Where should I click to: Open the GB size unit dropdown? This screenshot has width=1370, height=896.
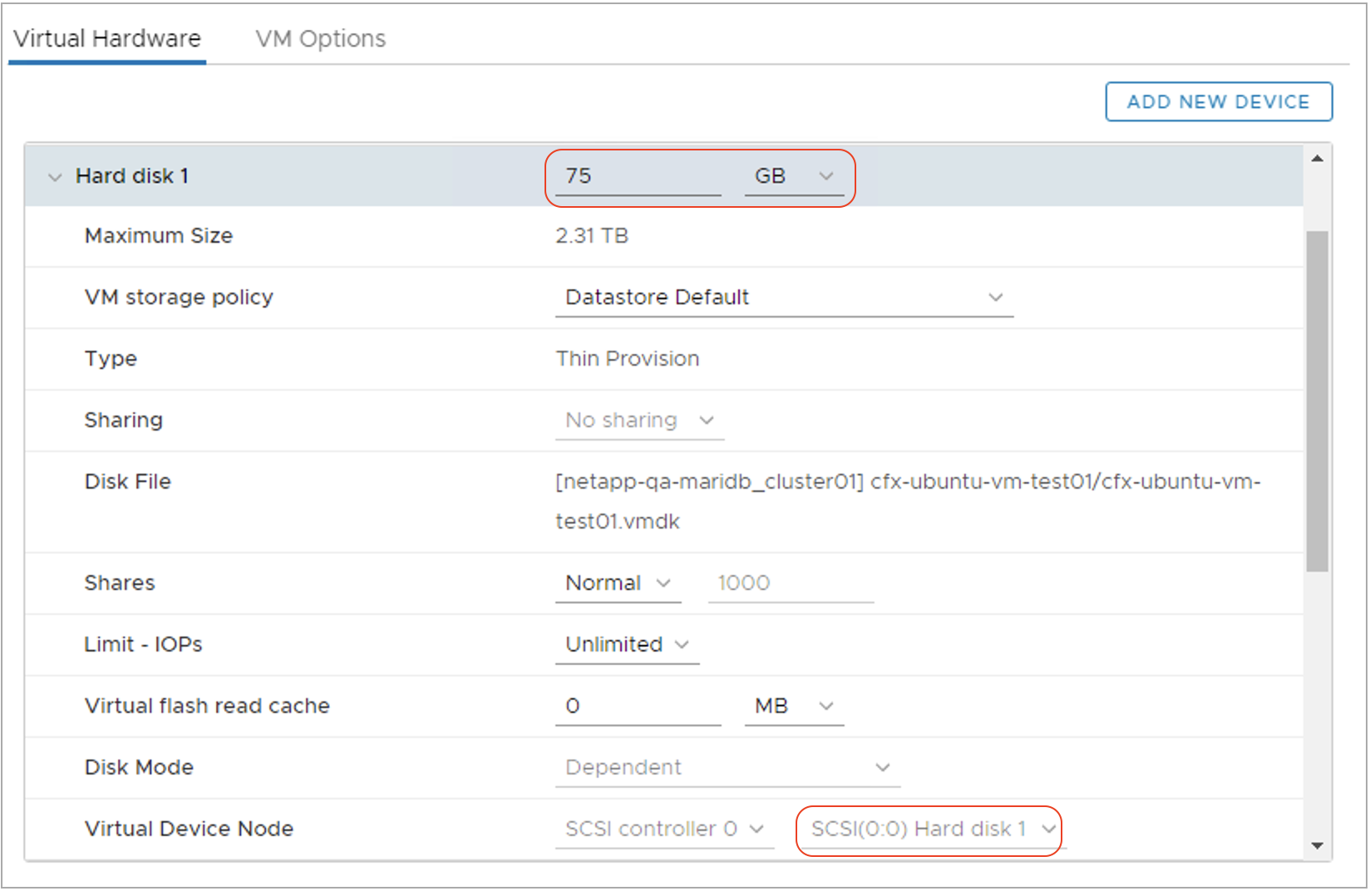point(793,176)
